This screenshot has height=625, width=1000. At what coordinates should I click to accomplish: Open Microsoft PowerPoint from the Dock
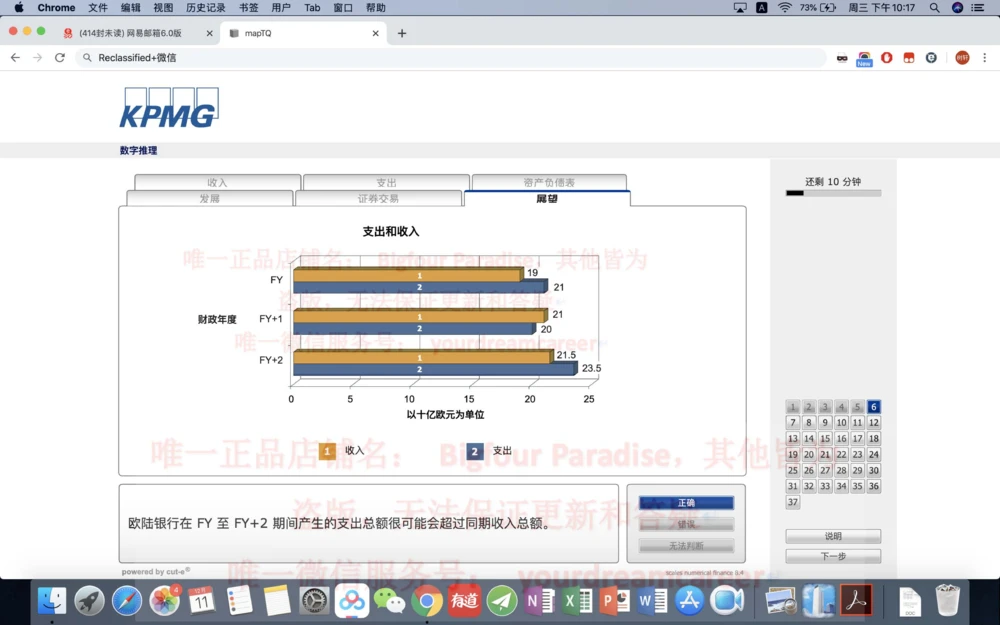click(614, 601)
